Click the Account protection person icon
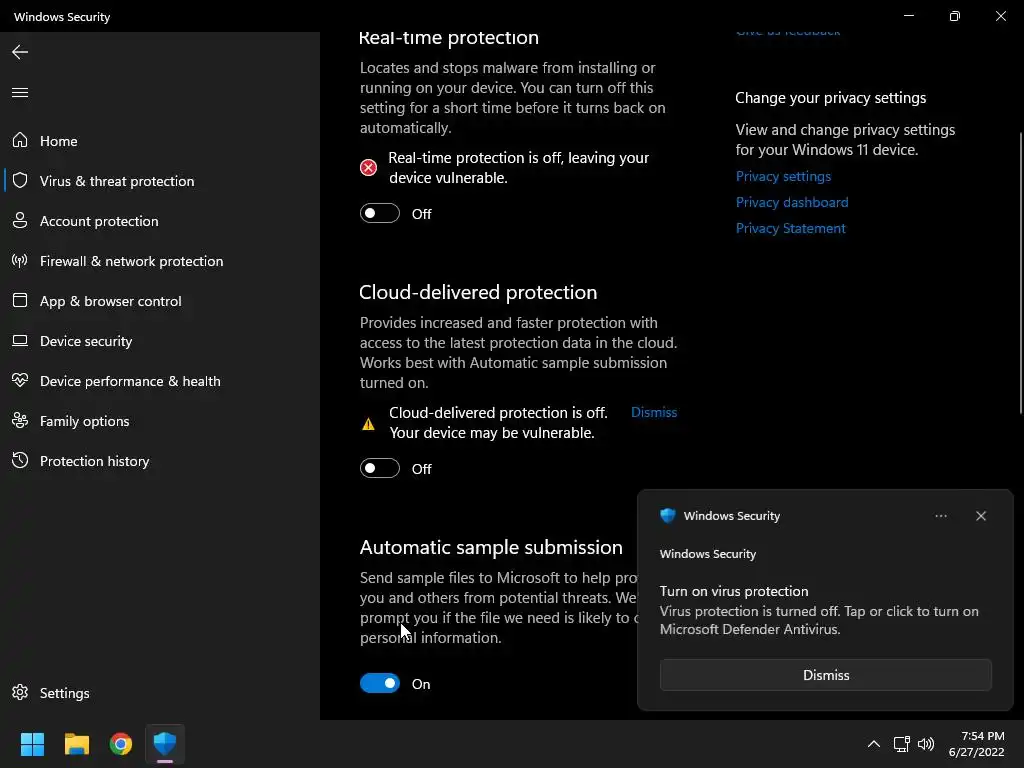The height and width of the screenshot is (768, 1024). [x=20, y=221]
